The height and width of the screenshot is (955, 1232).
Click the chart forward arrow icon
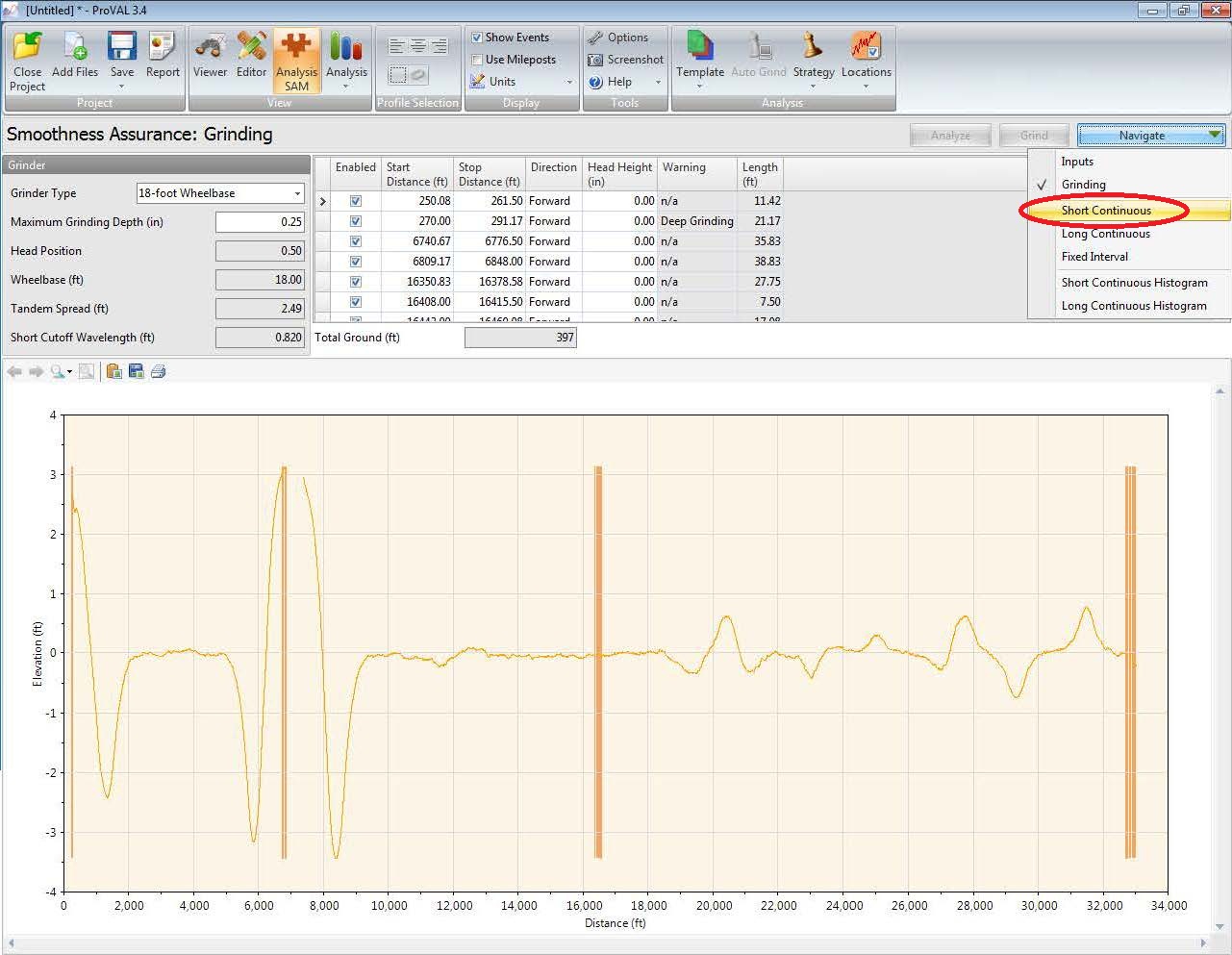click(36, 371)
